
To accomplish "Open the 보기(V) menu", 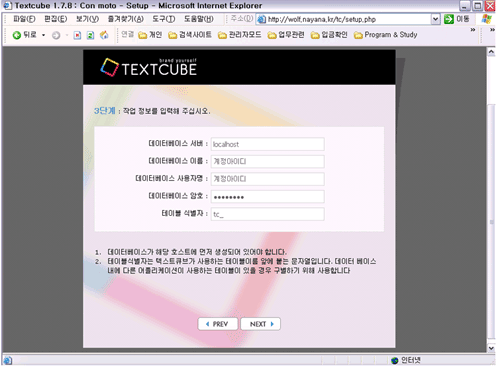I will (87, 19).
